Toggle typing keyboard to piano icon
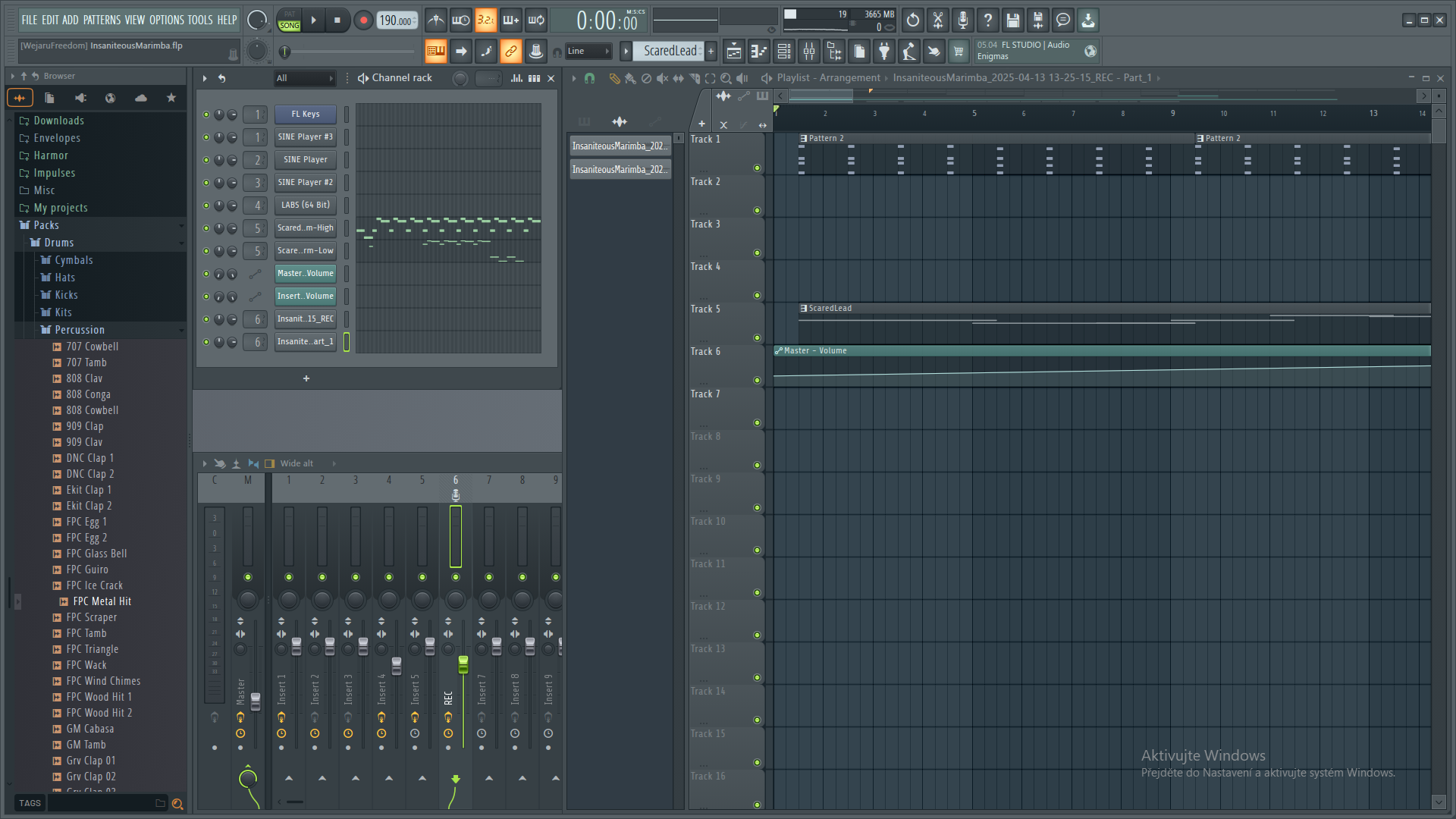The height and width of the screenshot is (819, 1456). click(435, 52)
